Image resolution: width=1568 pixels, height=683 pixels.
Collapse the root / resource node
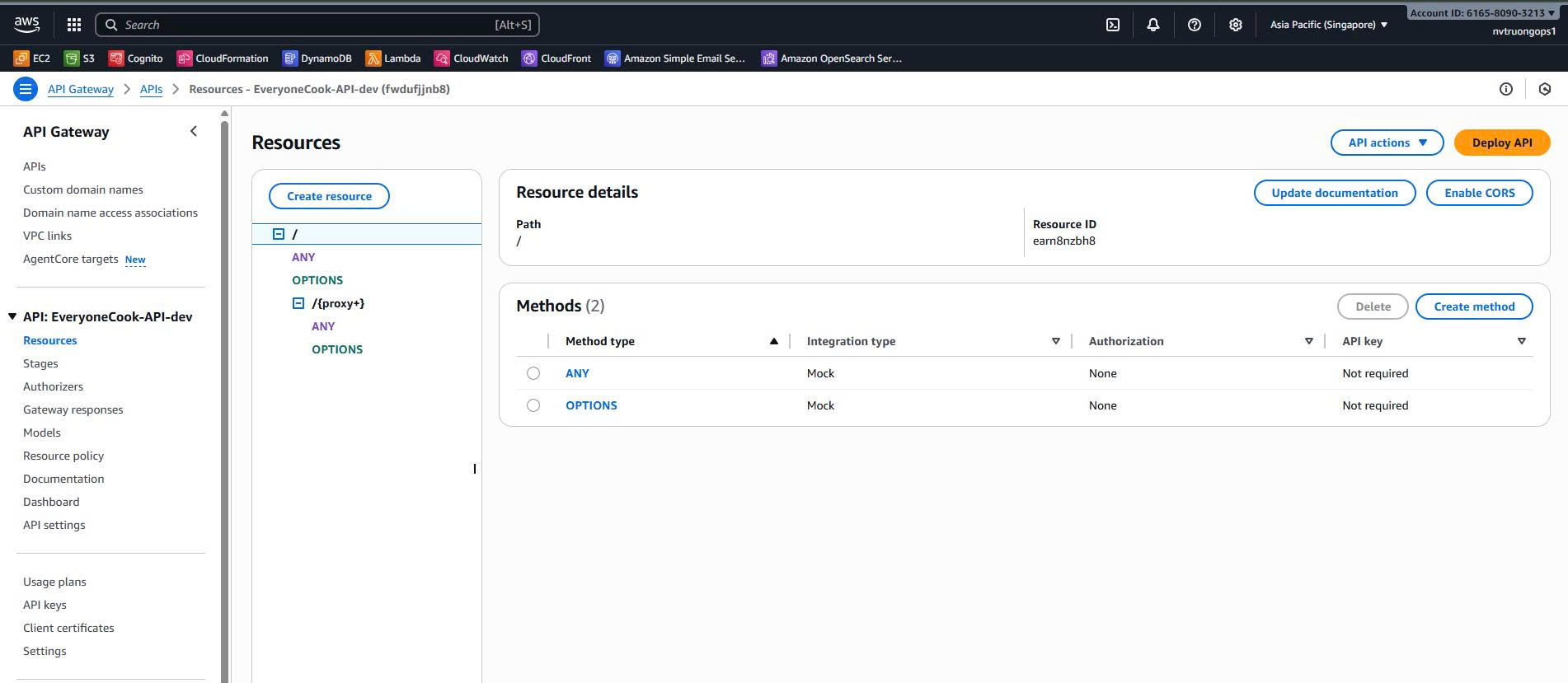tap(279, 234)
